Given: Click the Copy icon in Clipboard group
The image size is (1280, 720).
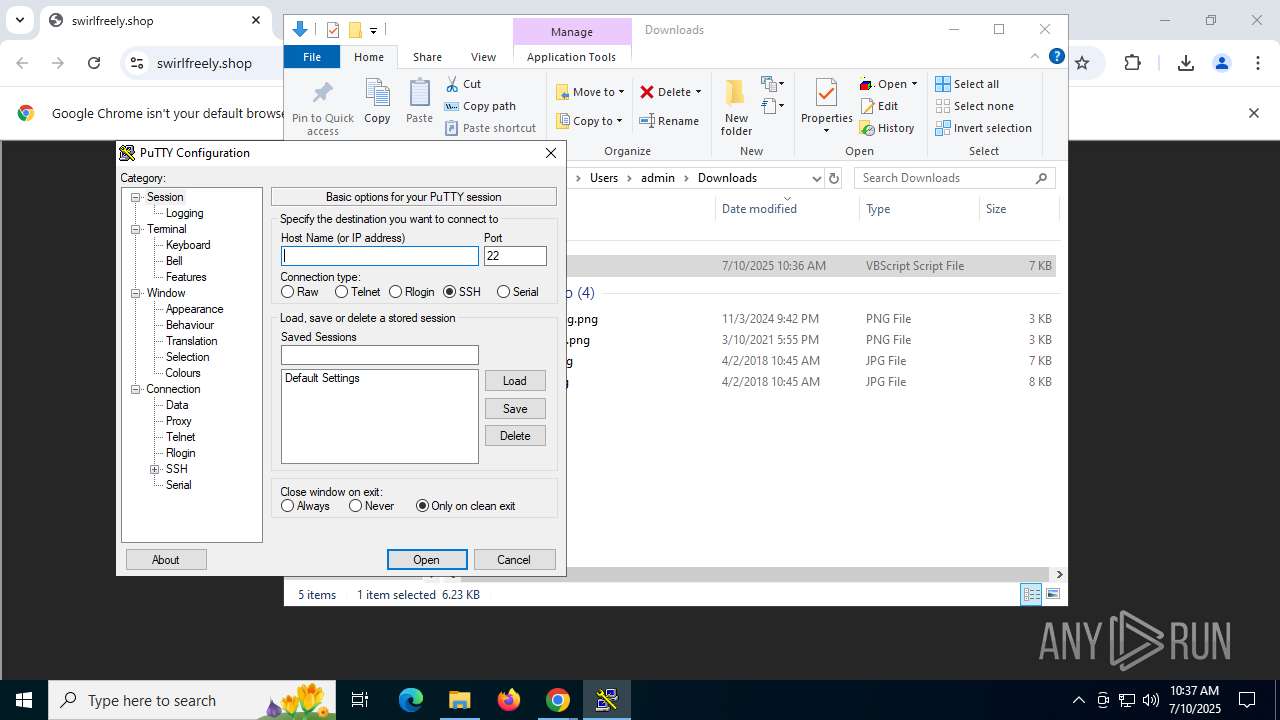Looking at the screenshot, I should [x=377, y=93].
